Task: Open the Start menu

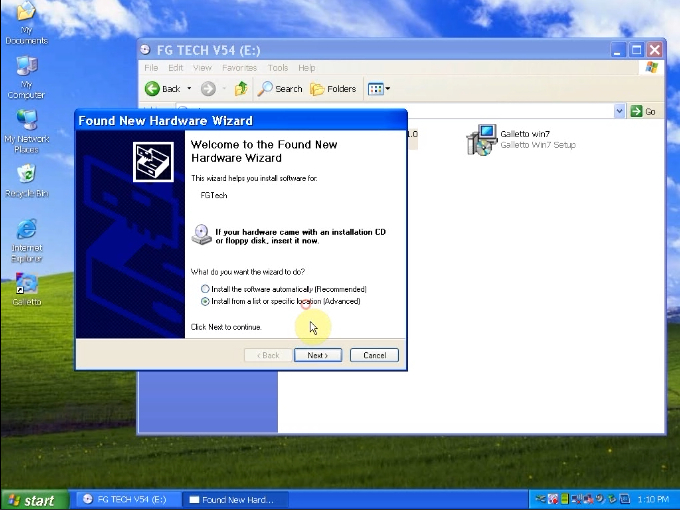Action: coord(35,500)
